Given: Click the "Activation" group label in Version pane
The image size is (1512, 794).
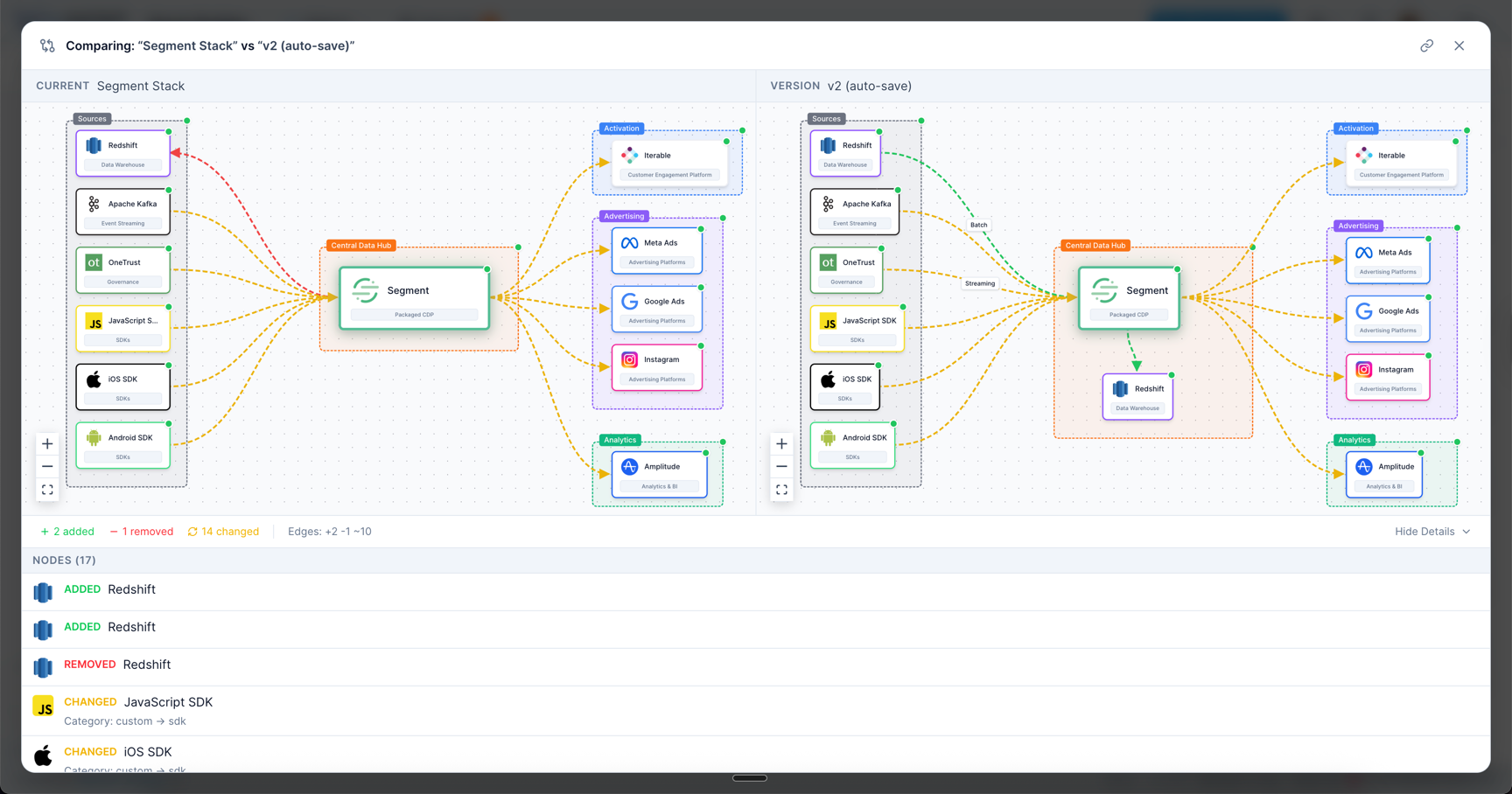Looking at the screenshot, I should [x=1355, y=129].
